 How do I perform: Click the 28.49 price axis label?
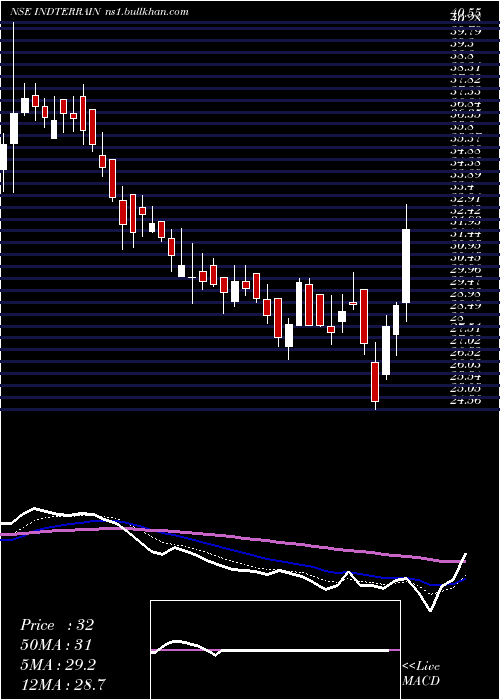click(x=466, y=306)
